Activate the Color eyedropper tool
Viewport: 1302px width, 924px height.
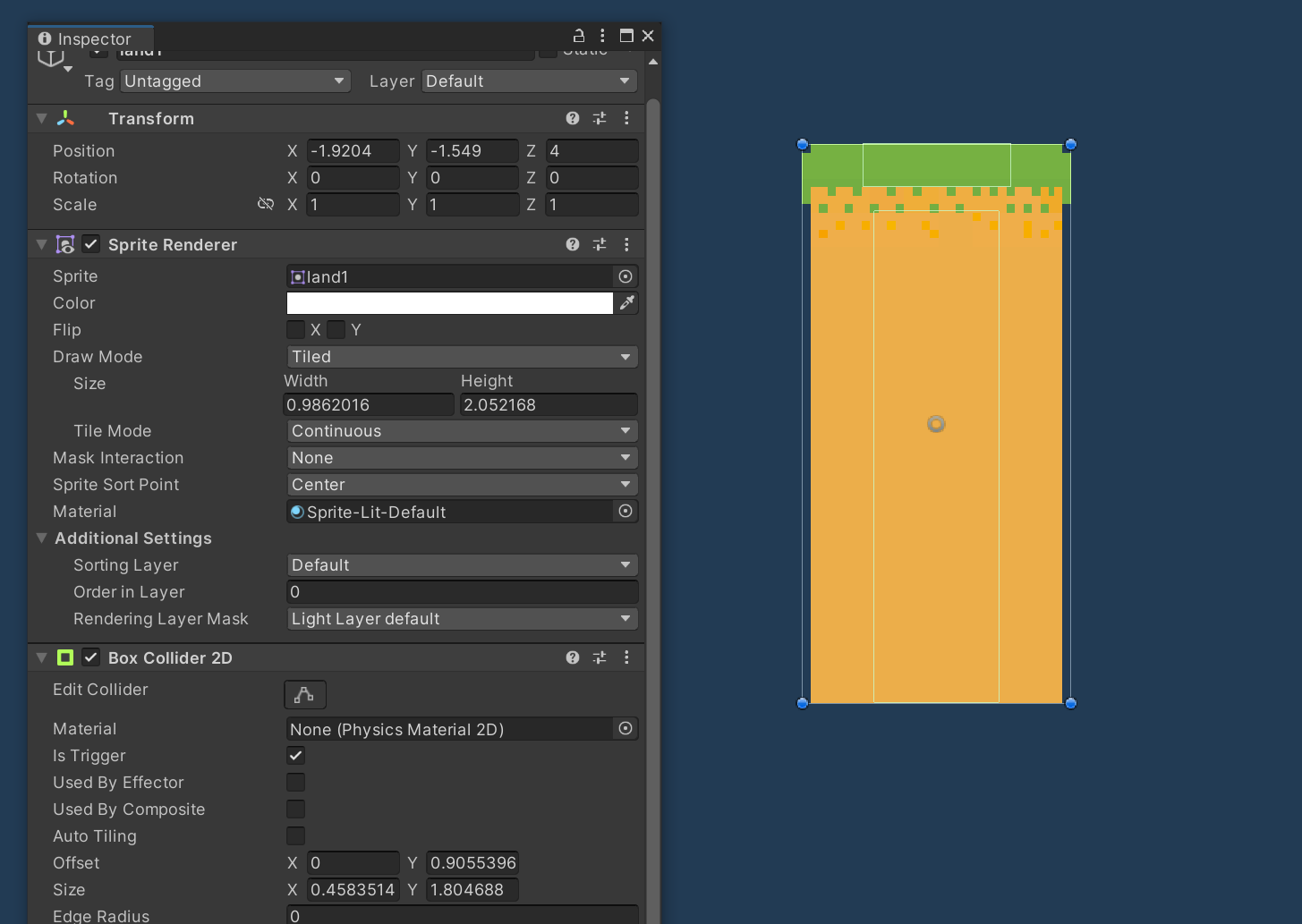[626, 302]
